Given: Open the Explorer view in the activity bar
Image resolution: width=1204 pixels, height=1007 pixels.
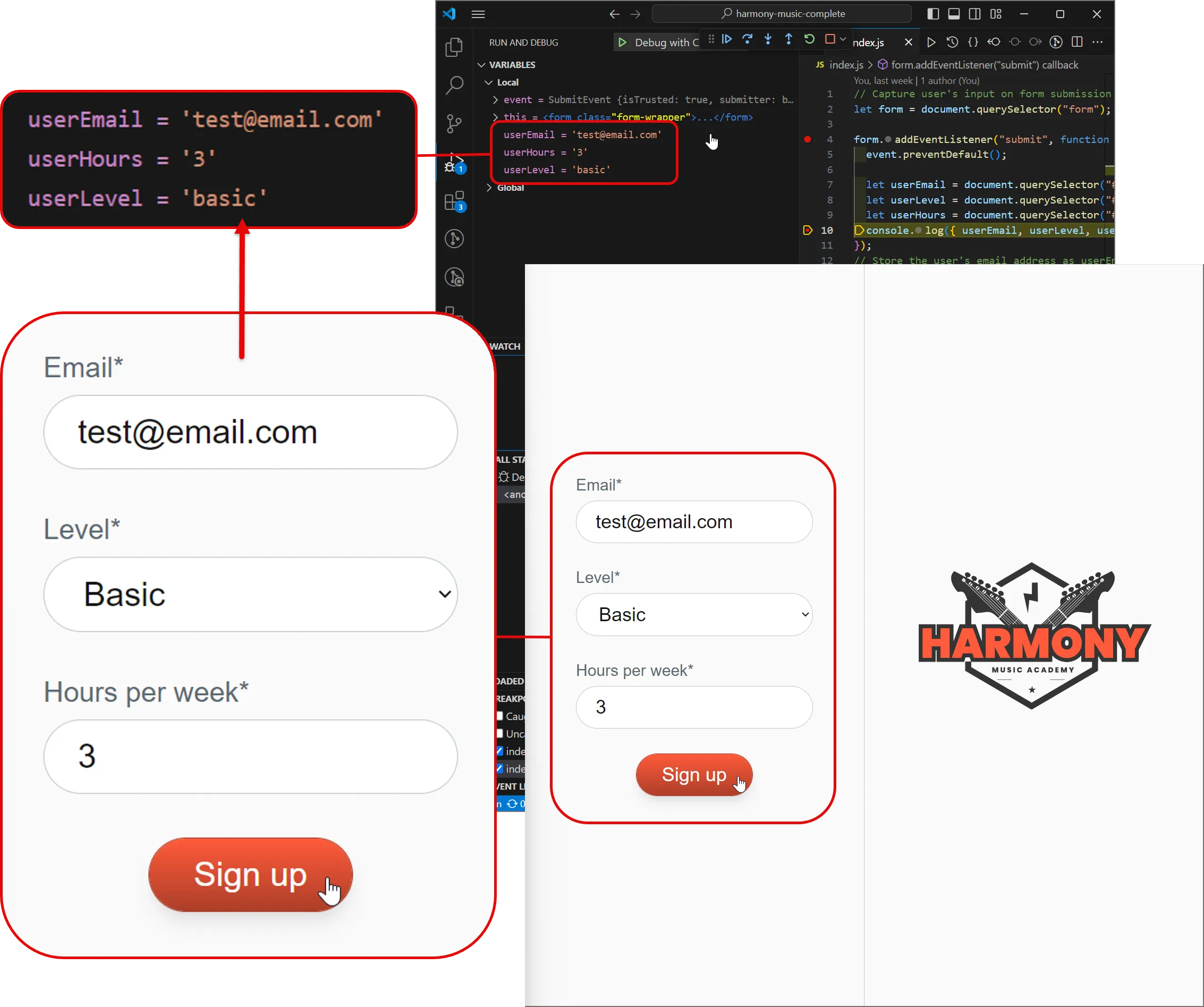Looking at the screenshot, I should pos(454,48).
